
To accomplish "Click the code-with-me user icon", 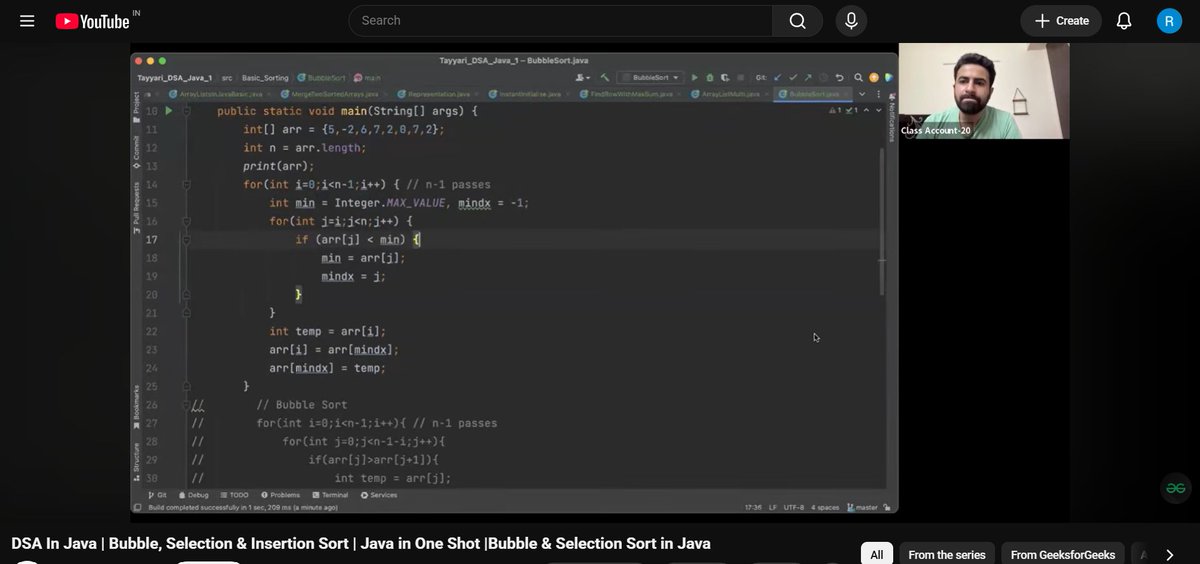I will pyautogui.click(x=582, y=77).
